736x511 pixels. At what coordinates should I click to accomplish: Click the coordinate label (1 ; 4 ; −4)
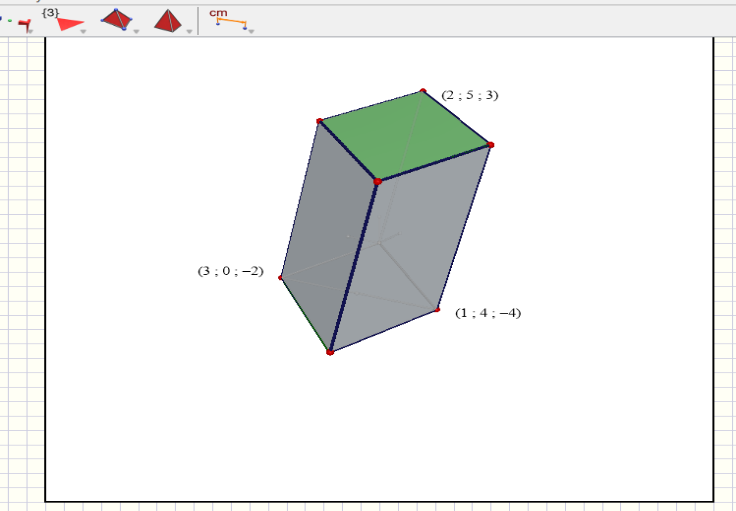[488, 313]
